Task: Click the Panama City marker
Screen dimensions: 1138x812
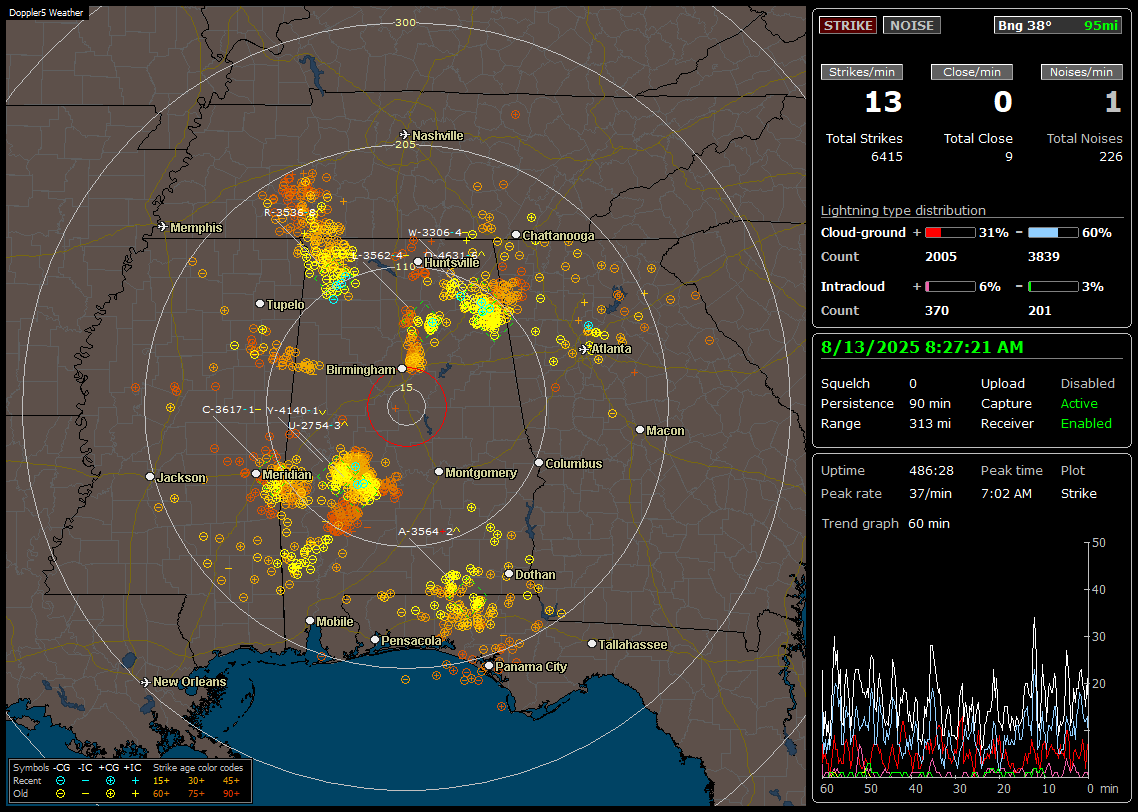Action: coord(489,665)
